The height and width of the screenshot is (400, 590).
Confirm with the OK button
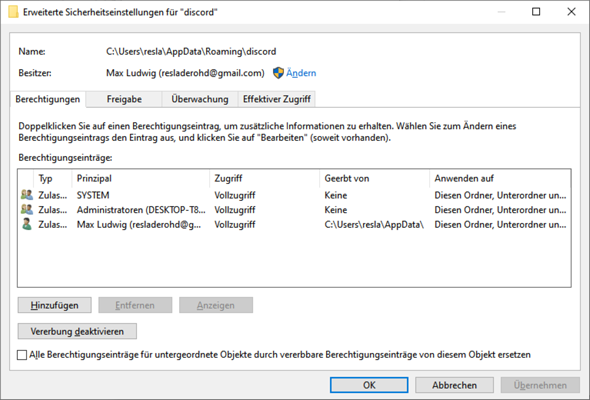tap(369, 385)
